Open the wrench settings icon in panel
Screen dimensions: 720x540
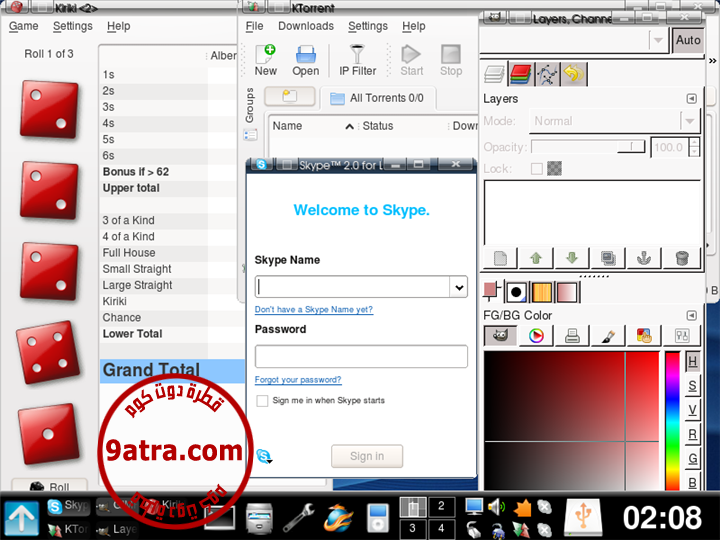click(298, 518)
